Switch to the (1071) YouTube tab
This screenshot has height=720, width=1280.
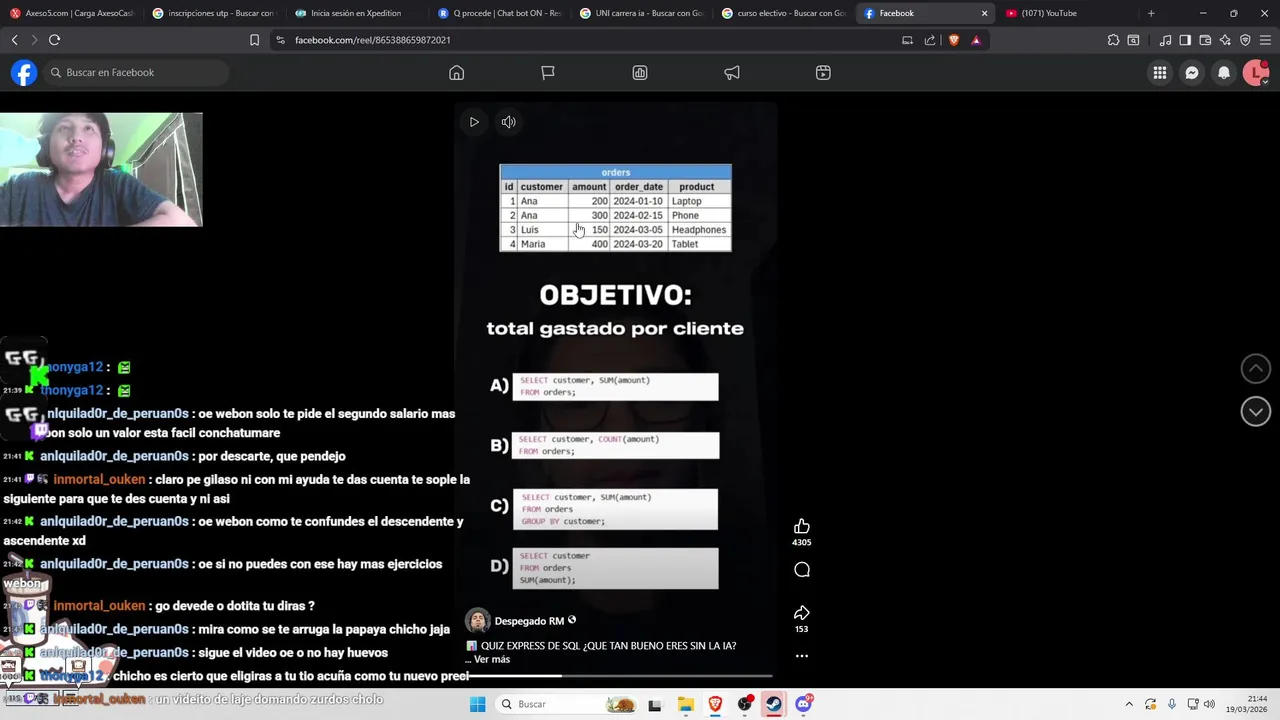tap(1068, 13)
